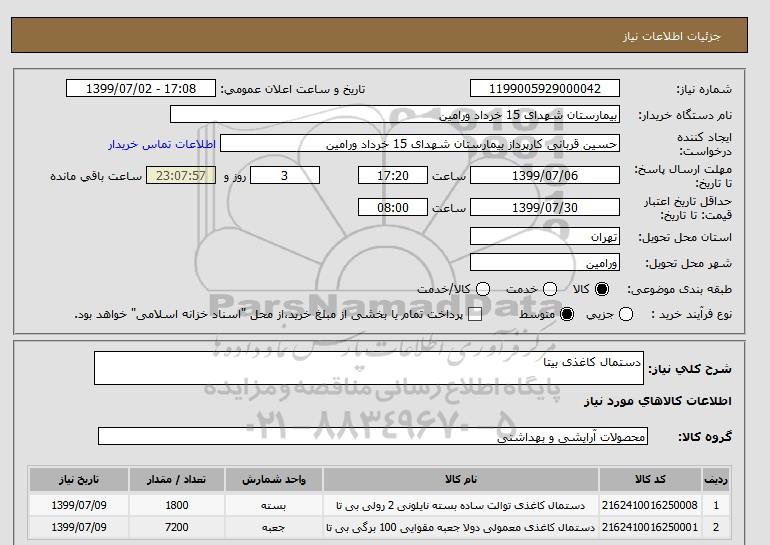The width and height of the screenshot is (770, 545).
Task: Click the announcement date field 1399/07/02 - 17:08
Action: pyautogui.click(x=141, y=88)
